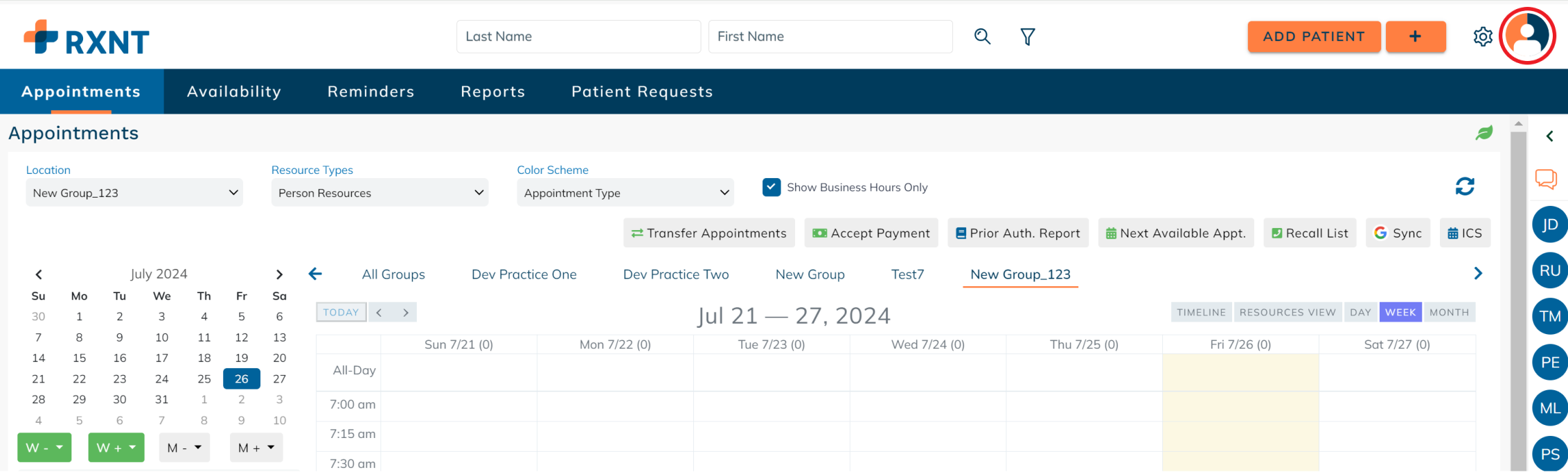Open the chat bubbles icon in sidebar
Image resolution: width=1568 pixels, height=472 pixels.
pos(1546,179)
